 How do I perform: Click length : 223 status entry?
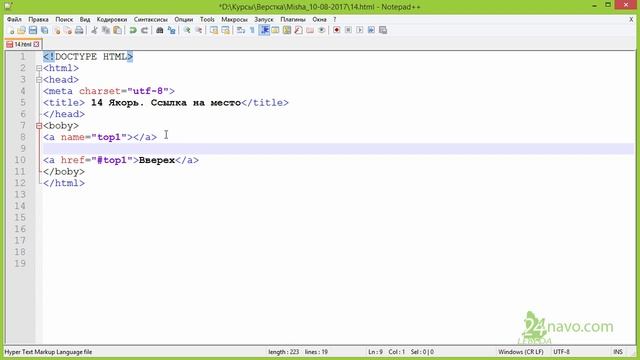(x=284, y=352)
